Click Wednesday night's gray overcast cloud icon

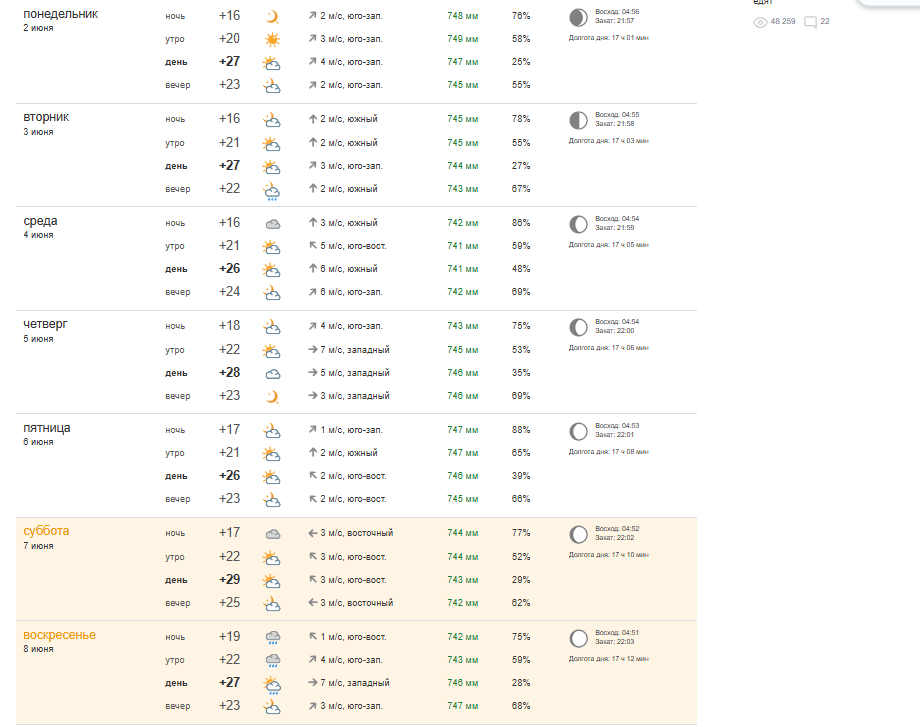pyautogui.click(x=273, y=224)
